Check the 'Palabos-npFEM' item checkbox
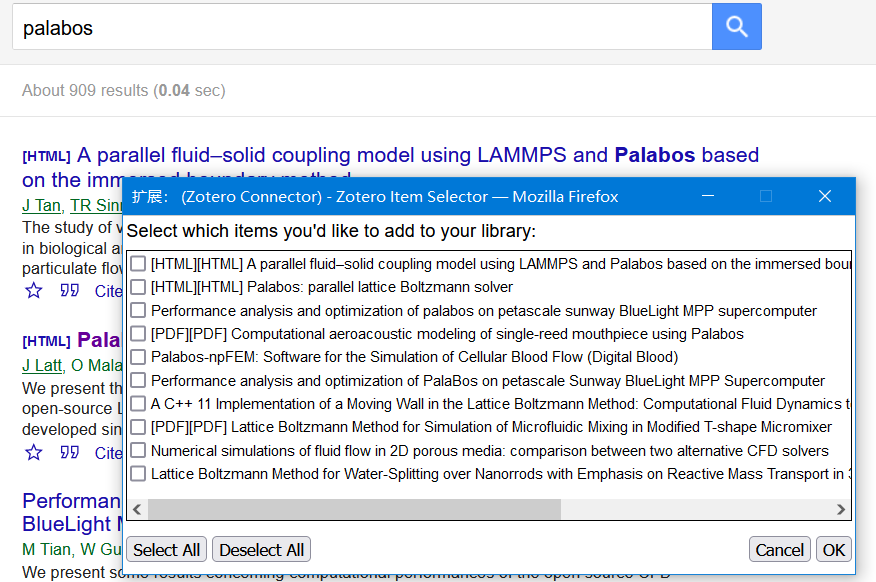876x582 pixels. (138, 357)
